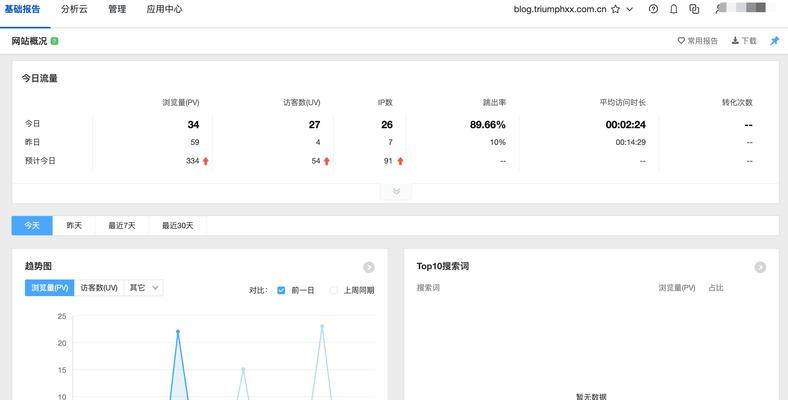Click the 浏览量(PV) column header in traffic table

(181, 103)
